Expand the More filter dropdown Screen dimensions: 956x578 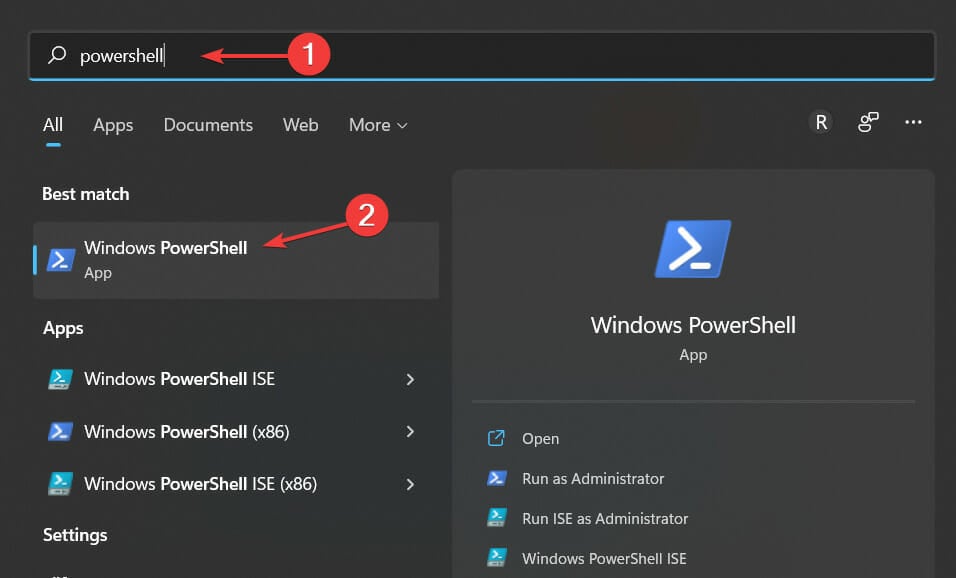point(378,125)
